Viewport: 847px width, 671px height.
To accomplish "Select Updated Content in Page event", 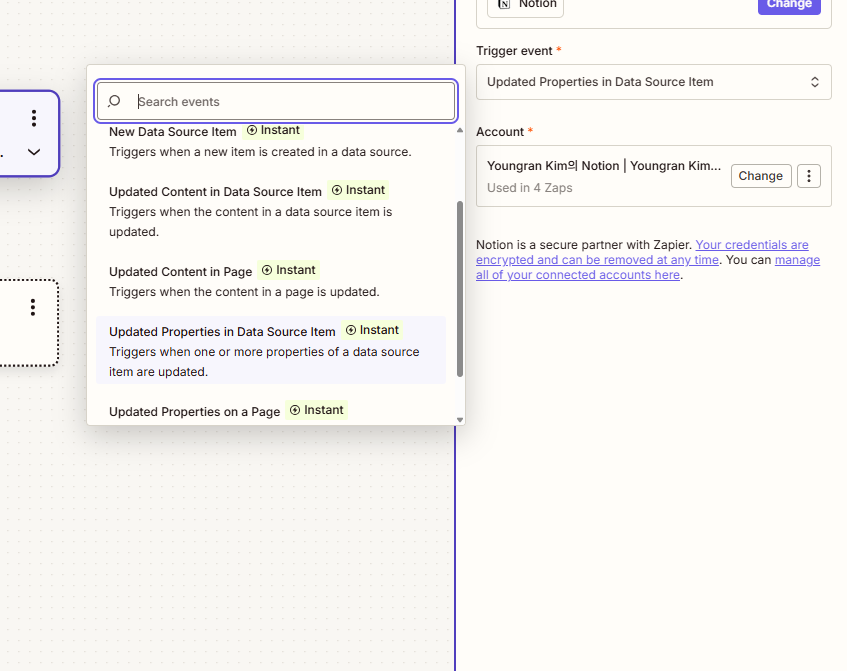I will [x=271, y=281].
